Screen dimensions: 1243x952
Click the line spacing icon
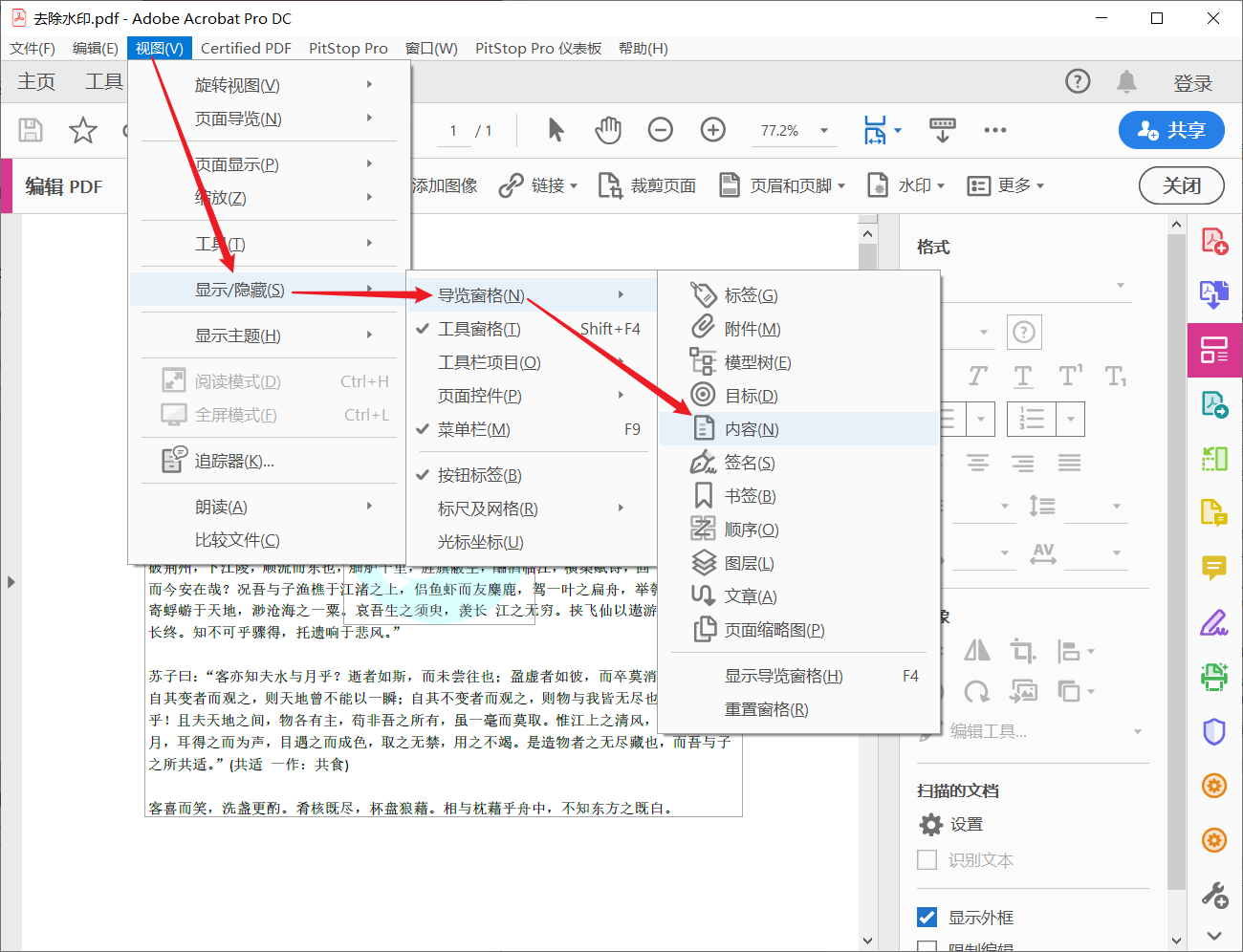point(1042,506)
